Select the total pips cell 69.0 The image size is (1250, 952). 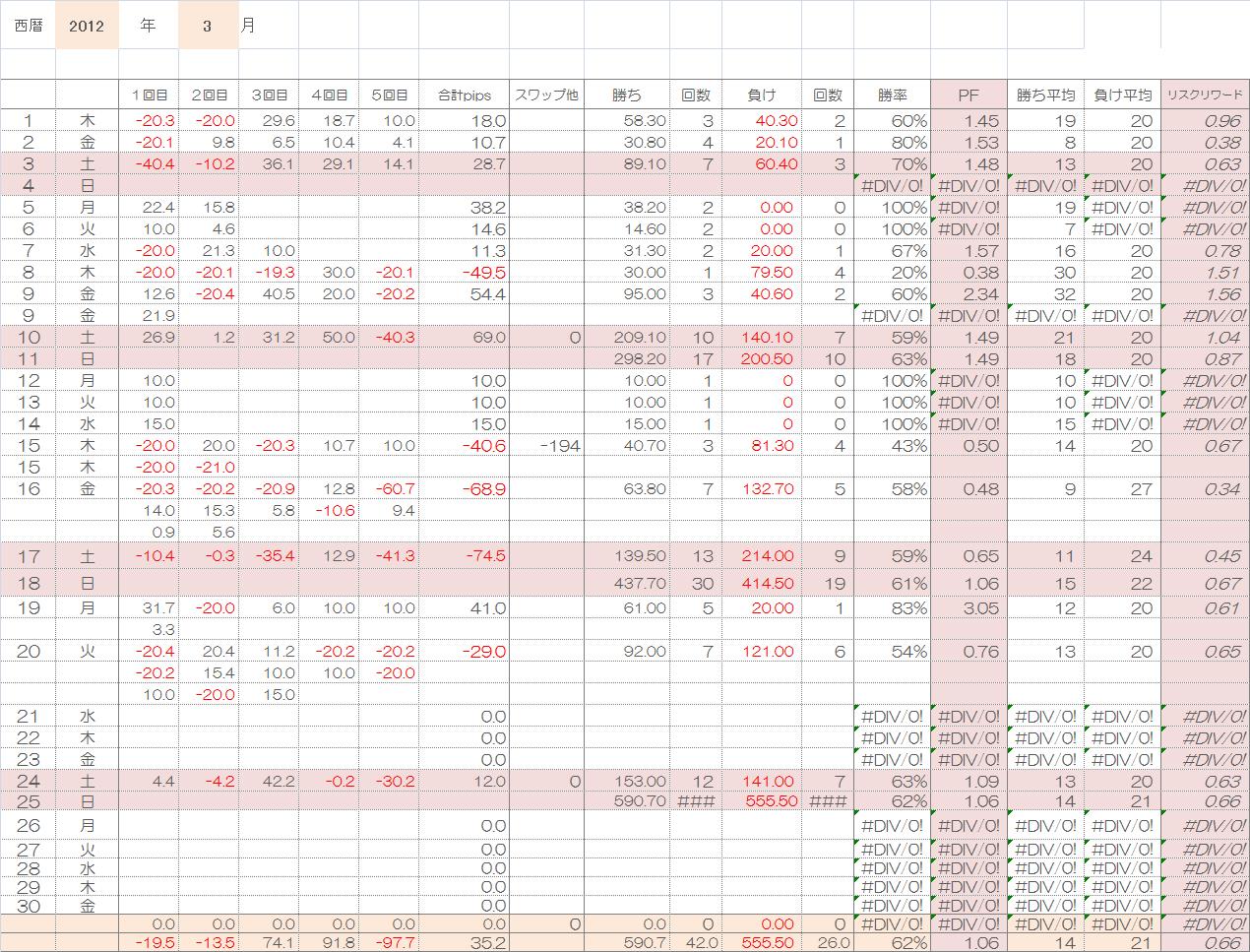(x=465, y=337)
